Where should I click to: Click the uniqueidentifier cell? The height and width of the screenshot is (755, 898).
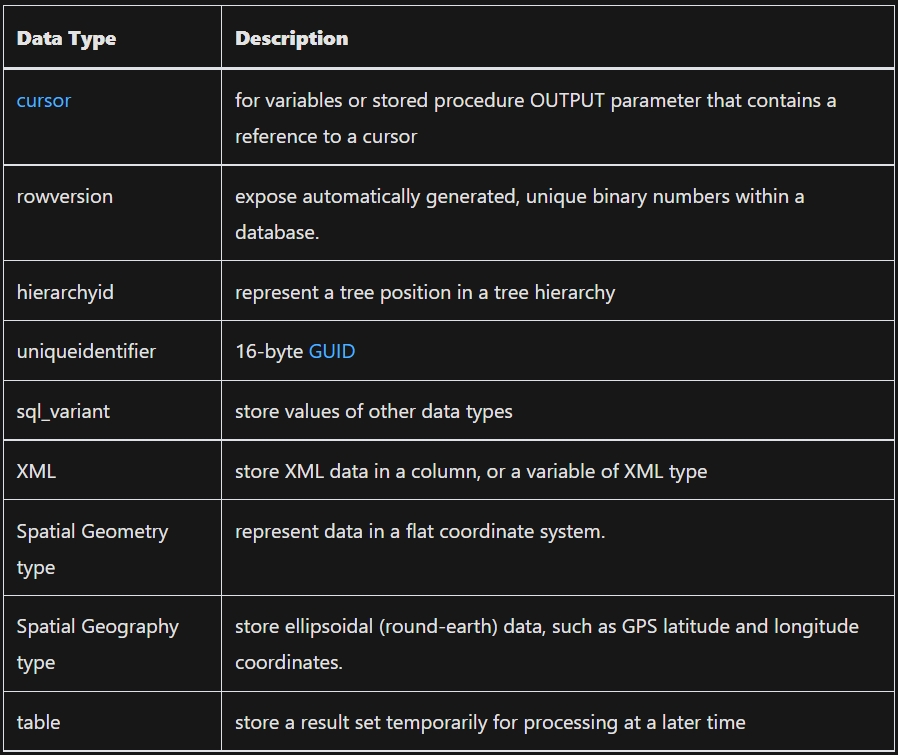pyautogui.click(x=86, y=351)
